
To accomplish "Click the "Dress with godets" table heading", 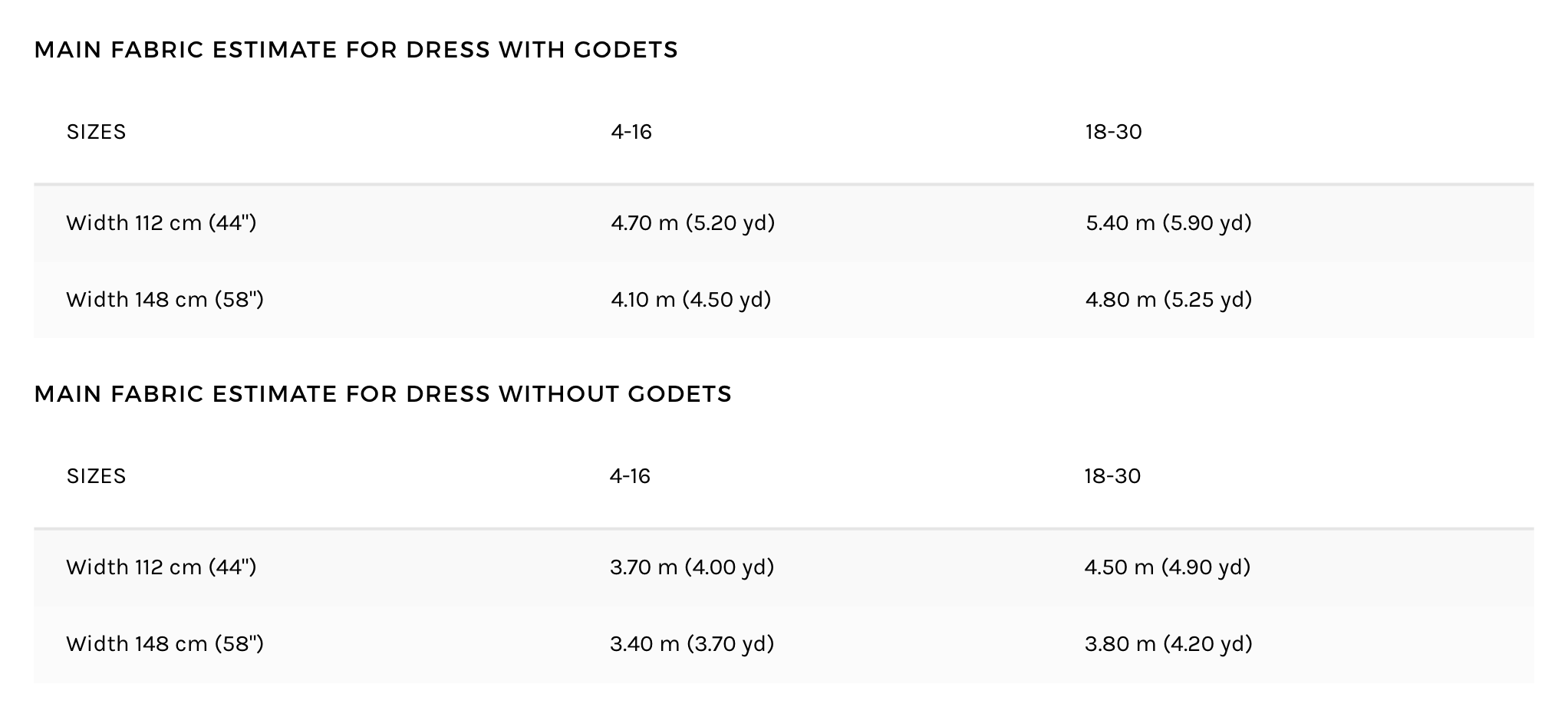I will click(356, 50).
